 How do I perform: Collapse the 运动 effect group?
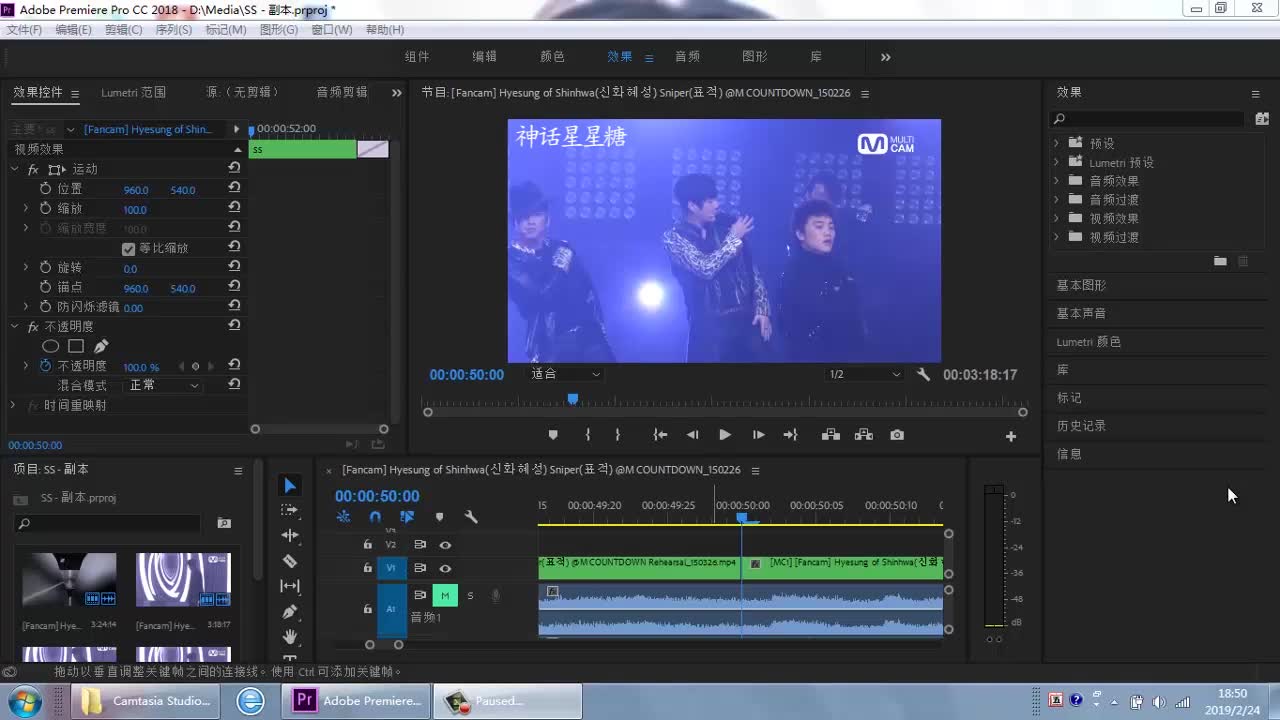pyautogui.click(x=14, y=169)
